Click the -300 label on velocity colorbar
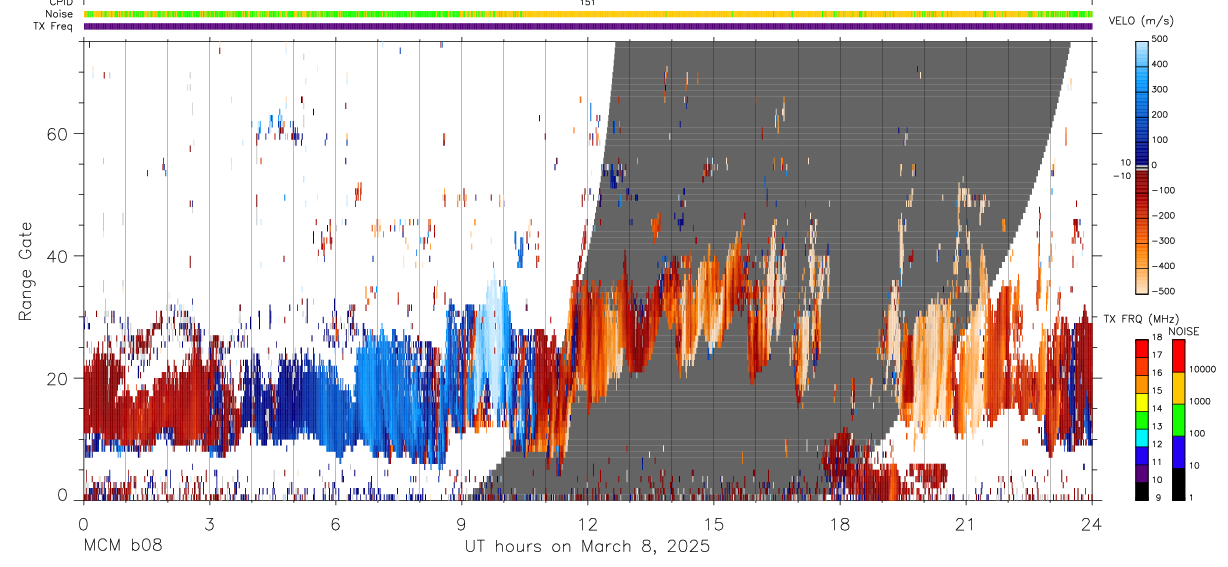This screenshot has height=567, width=1228. click(1165, 241)
